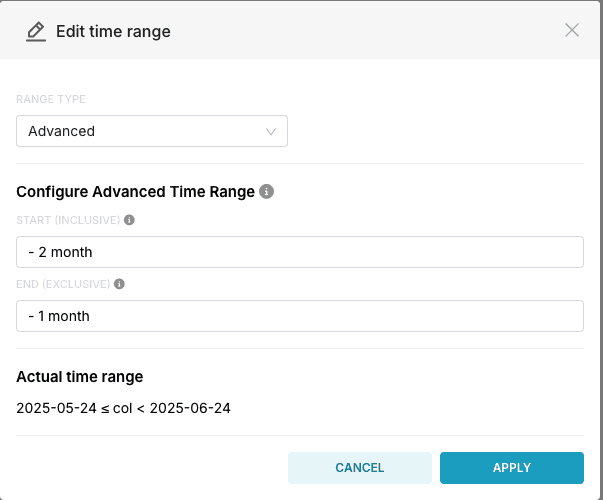The width and height of the screenshot is (603, 500).
Task: Close the Edit time range dialog
Action: pyautogui.click(x=572, y=30)
